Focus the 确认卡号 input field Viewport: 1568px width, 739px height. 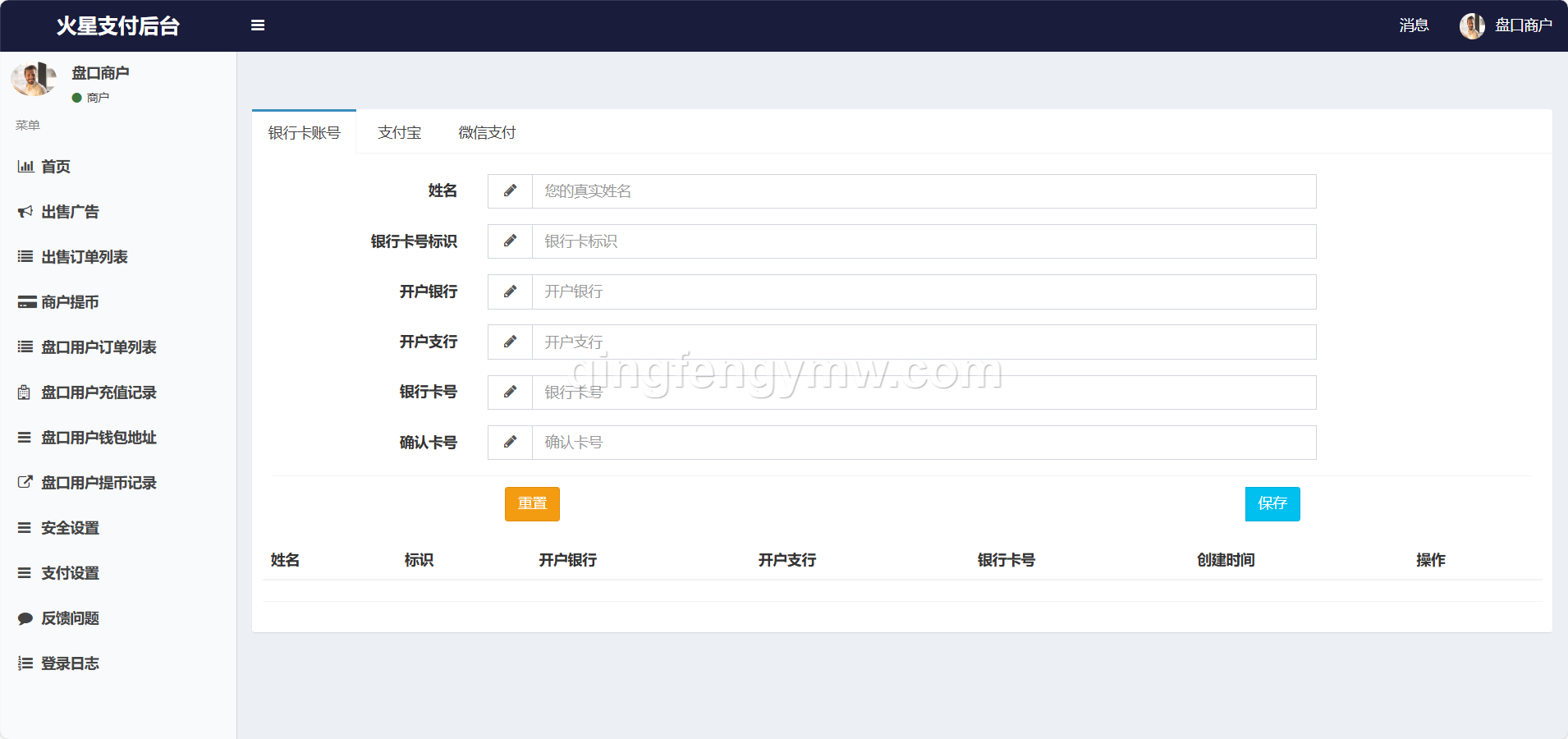coord(924,443)
